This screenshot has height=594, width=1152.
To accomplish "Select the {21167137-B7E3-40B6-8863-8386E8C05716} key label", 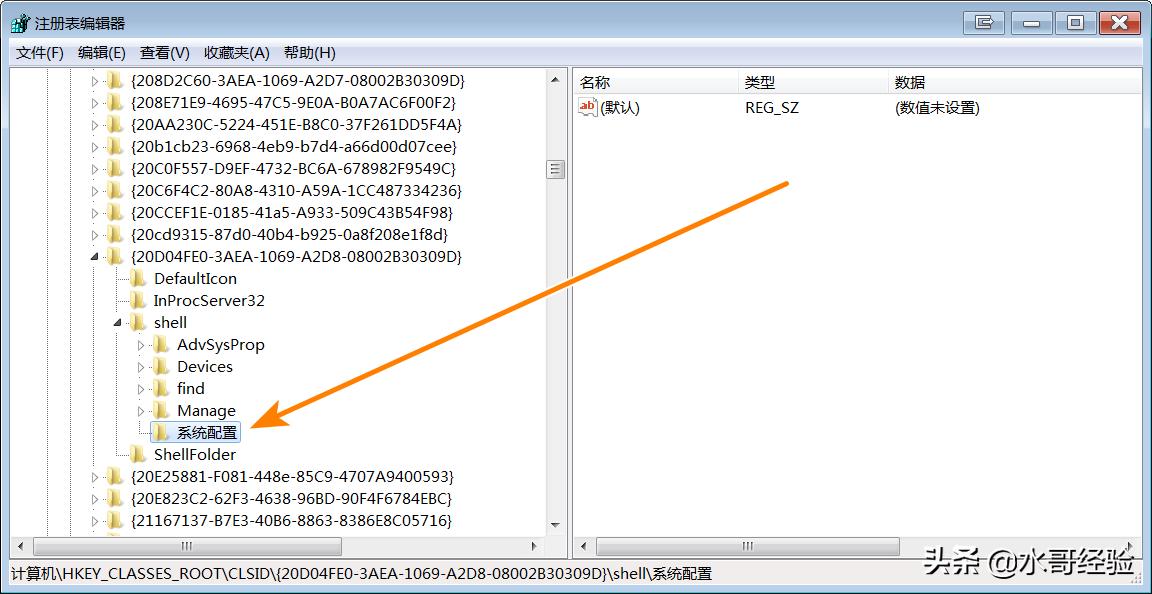I will (290, 520).
